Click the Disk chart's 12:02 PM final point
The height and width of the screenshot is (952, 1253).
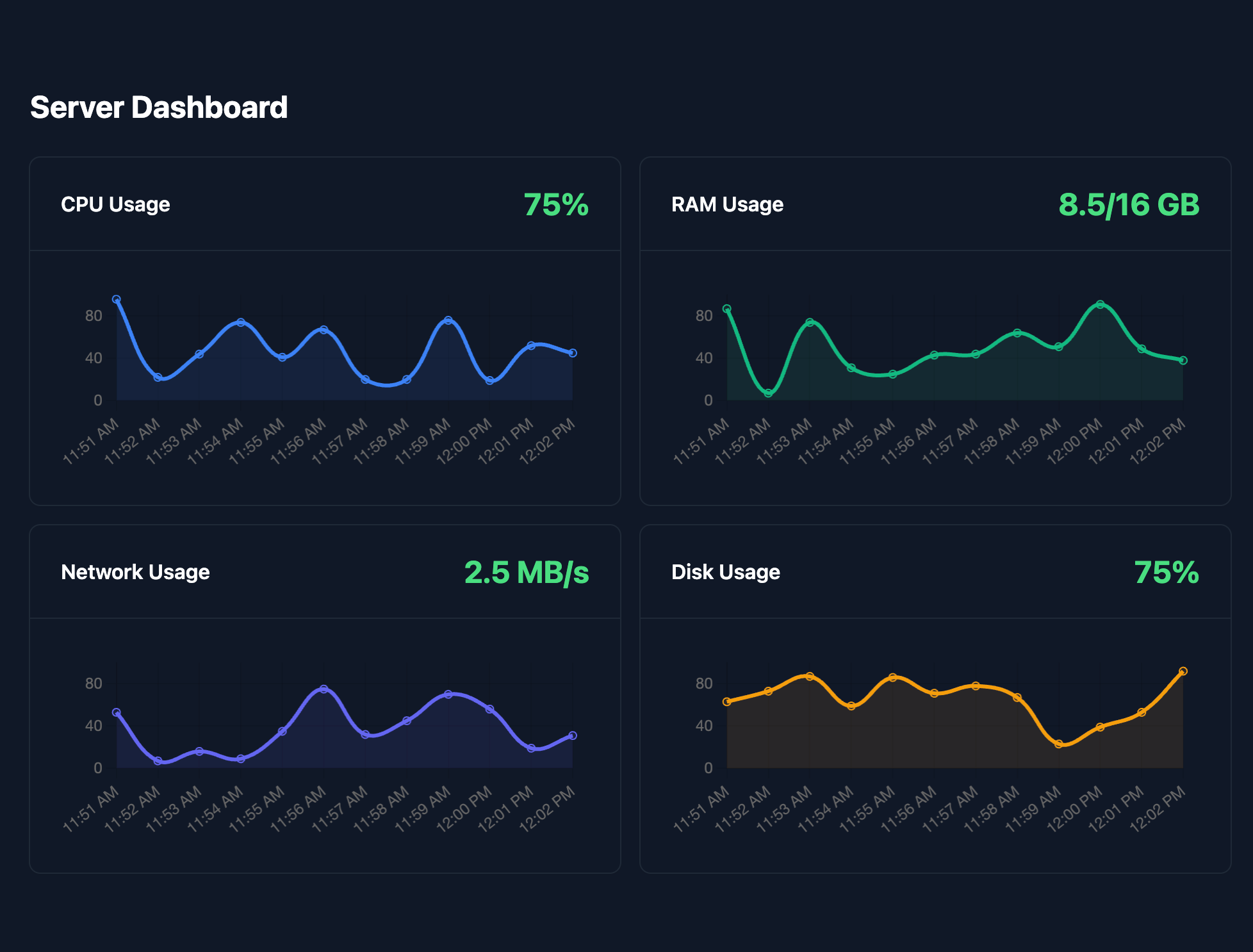[1183, 671]
